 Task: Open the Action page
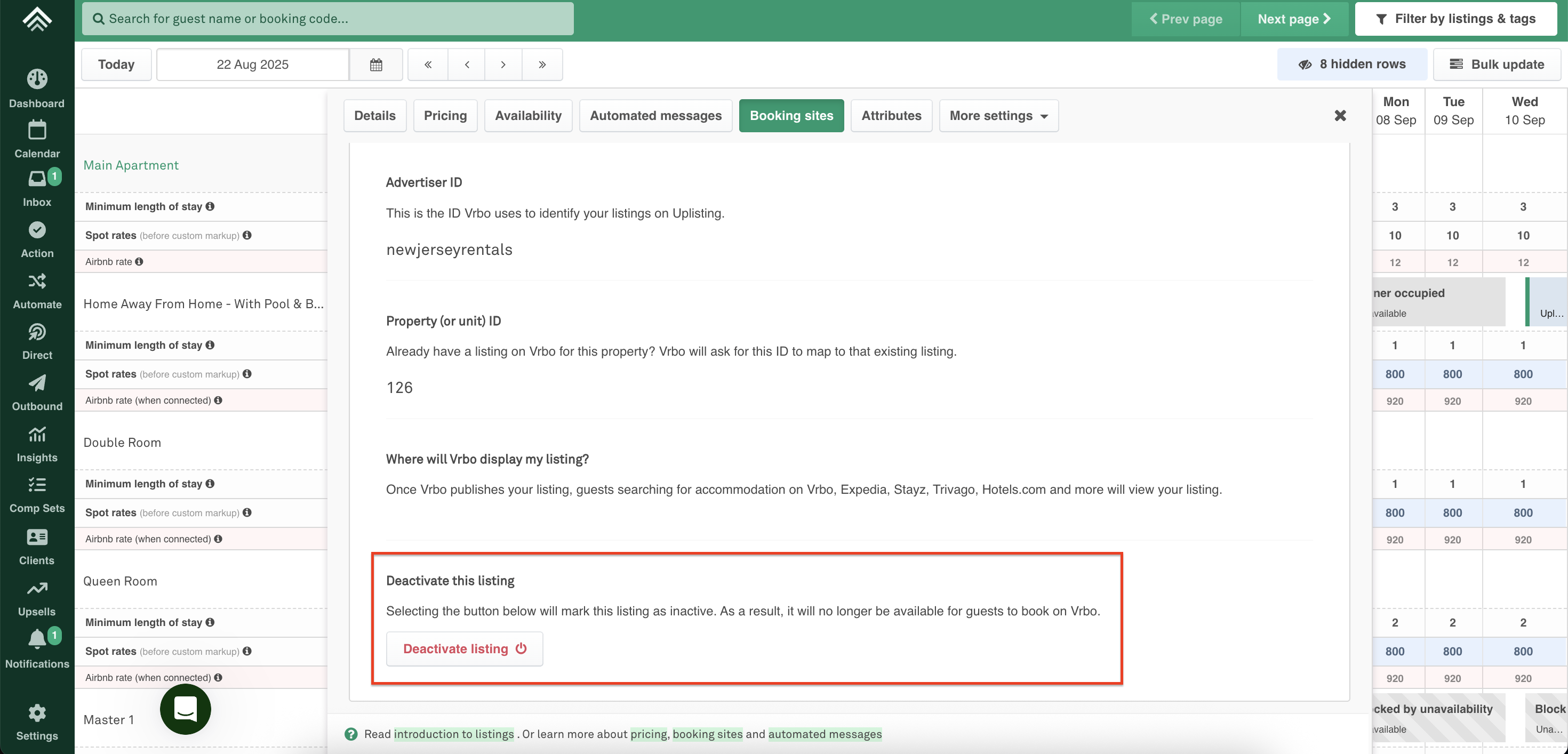37,240
